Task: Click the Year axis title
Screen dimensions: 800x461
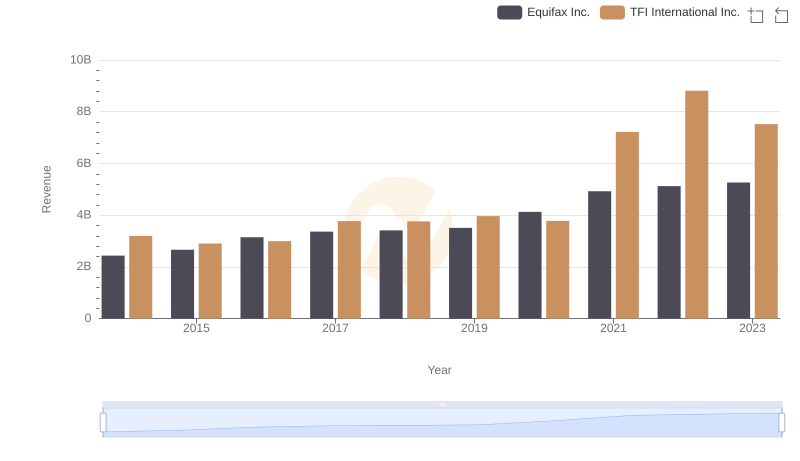Action: (439, 370)
